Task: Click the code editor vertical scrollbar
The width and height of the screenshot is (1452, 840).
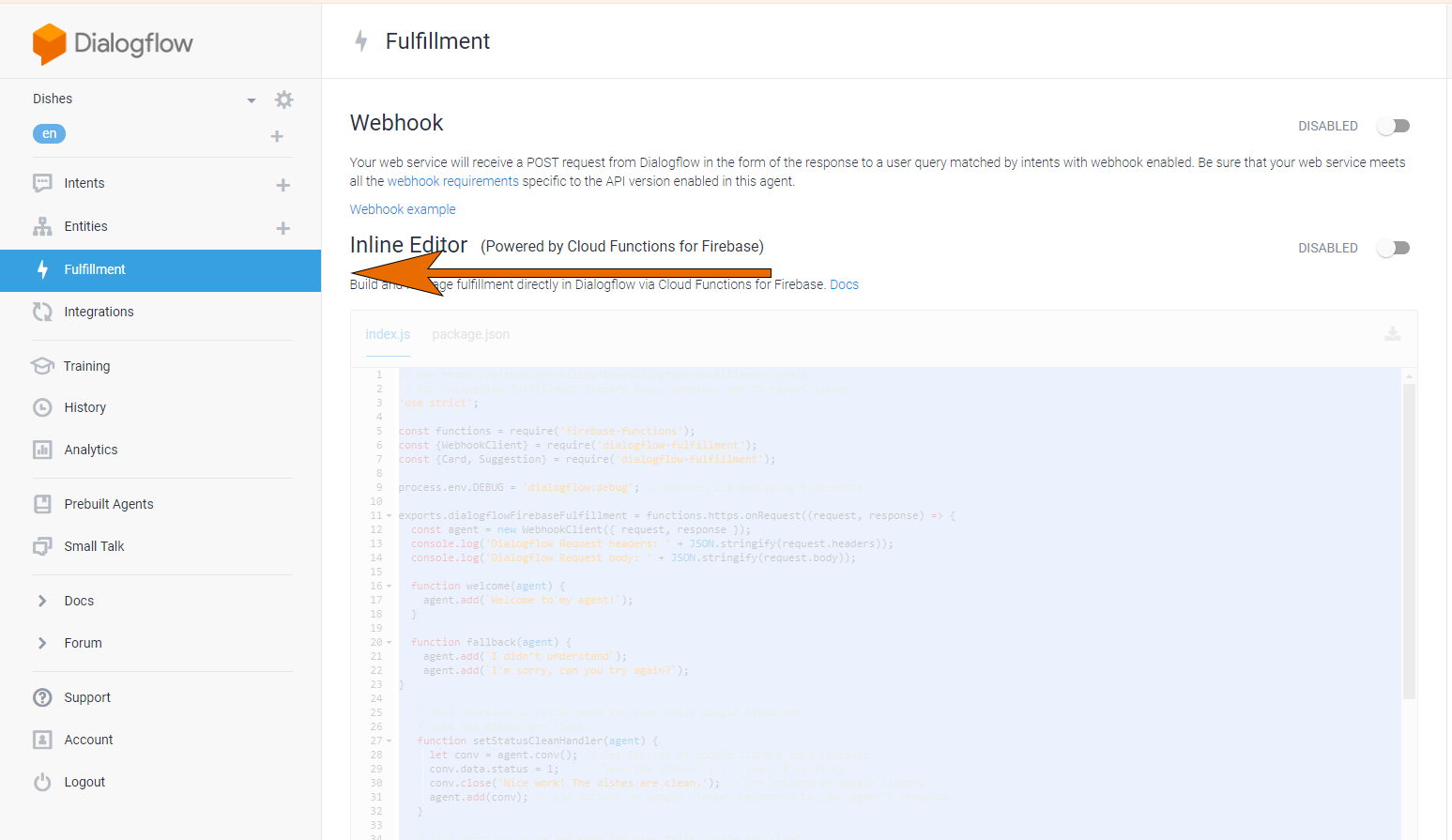Action: click(x=1409, y=541)
